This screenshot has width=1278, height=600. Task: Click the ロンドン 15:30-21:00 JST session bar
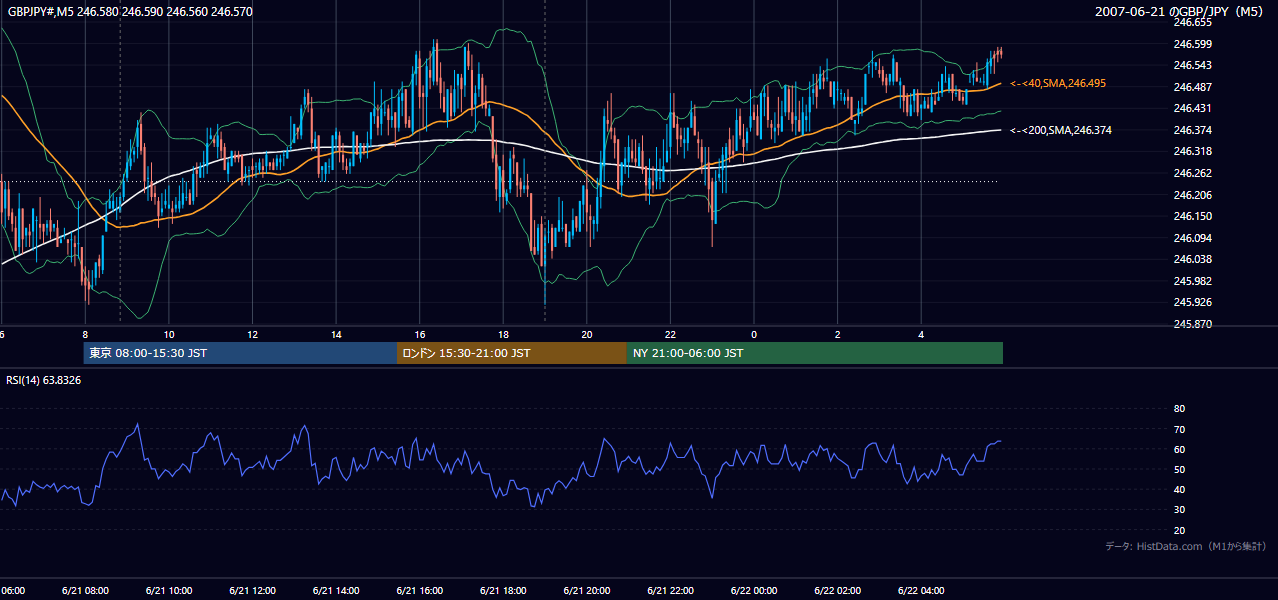512,353
